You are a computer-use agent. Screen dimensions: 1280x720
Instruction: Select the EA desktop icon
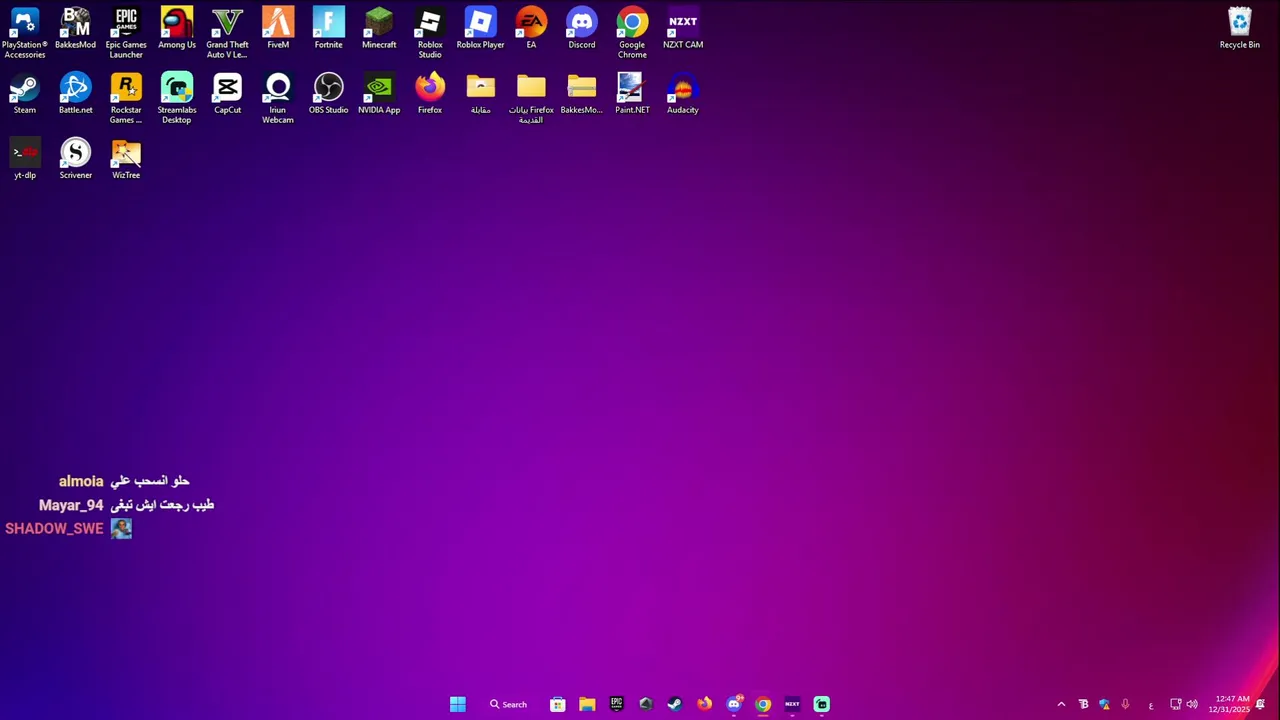tap(531, 28)
